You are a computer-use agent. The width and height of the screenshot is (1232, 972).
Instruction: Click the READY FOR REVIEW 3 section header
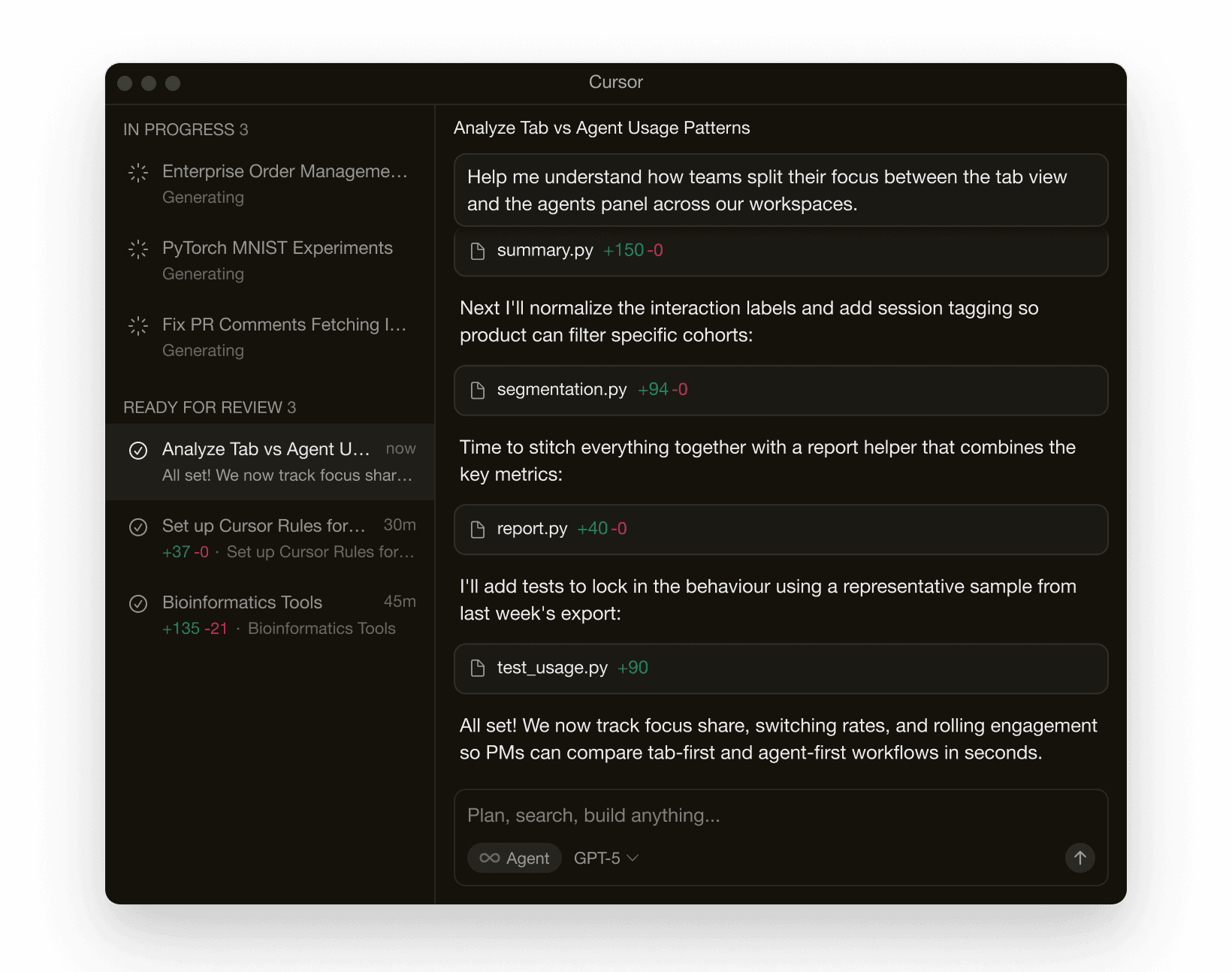[210, 408]
